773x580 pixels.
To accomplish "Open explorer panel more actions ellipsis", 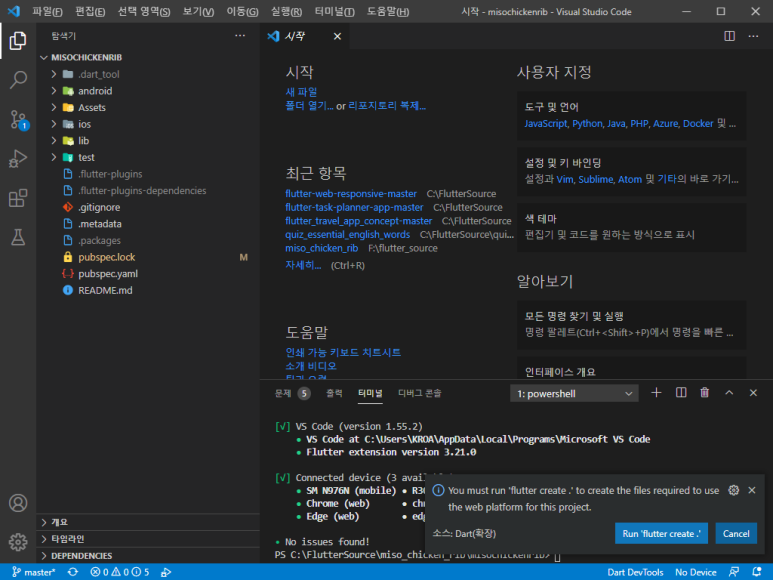I will [240, 35].
